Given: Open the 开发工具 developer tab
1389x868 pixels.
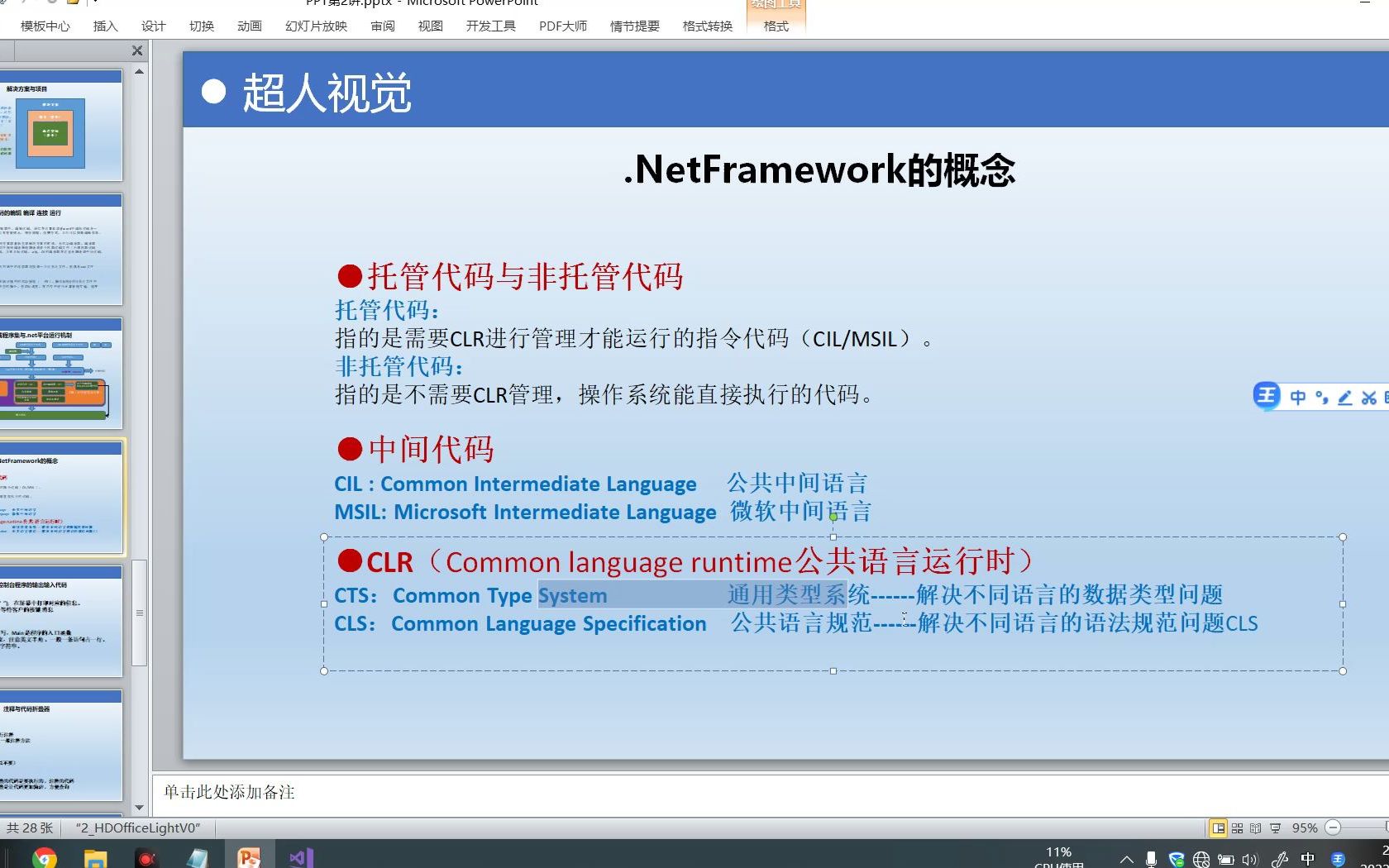Looking at the screenshot, I should (x=490, y=26).
